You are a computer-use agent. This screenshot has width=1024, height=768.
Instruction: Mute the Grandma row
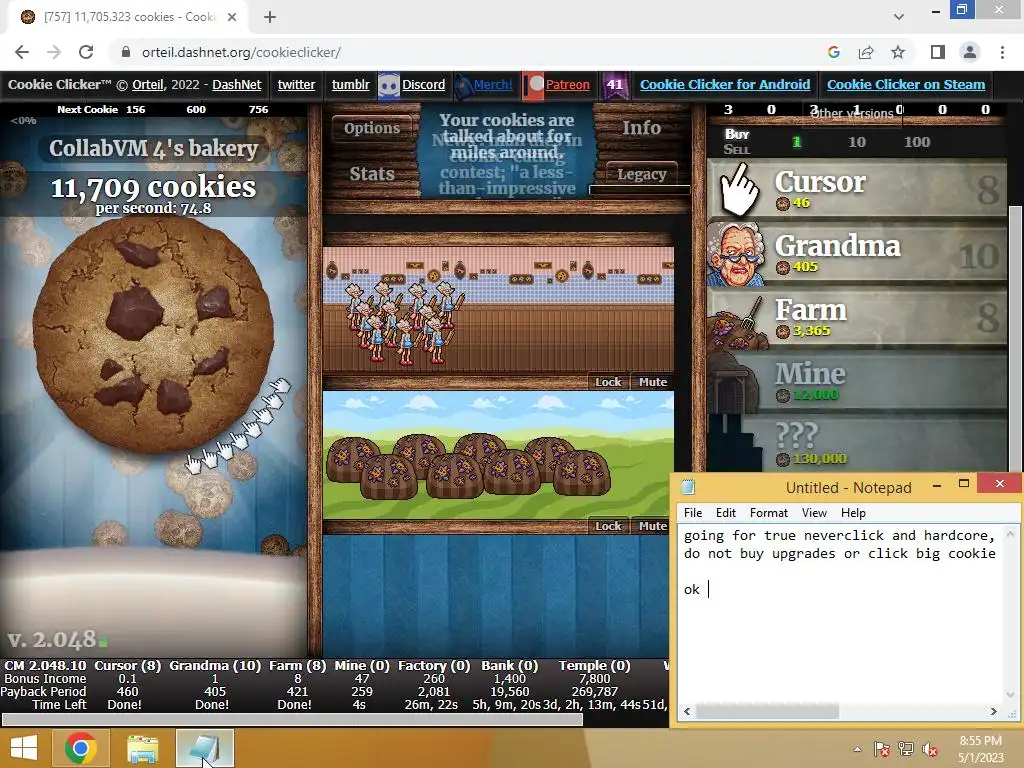click(652, 382)
